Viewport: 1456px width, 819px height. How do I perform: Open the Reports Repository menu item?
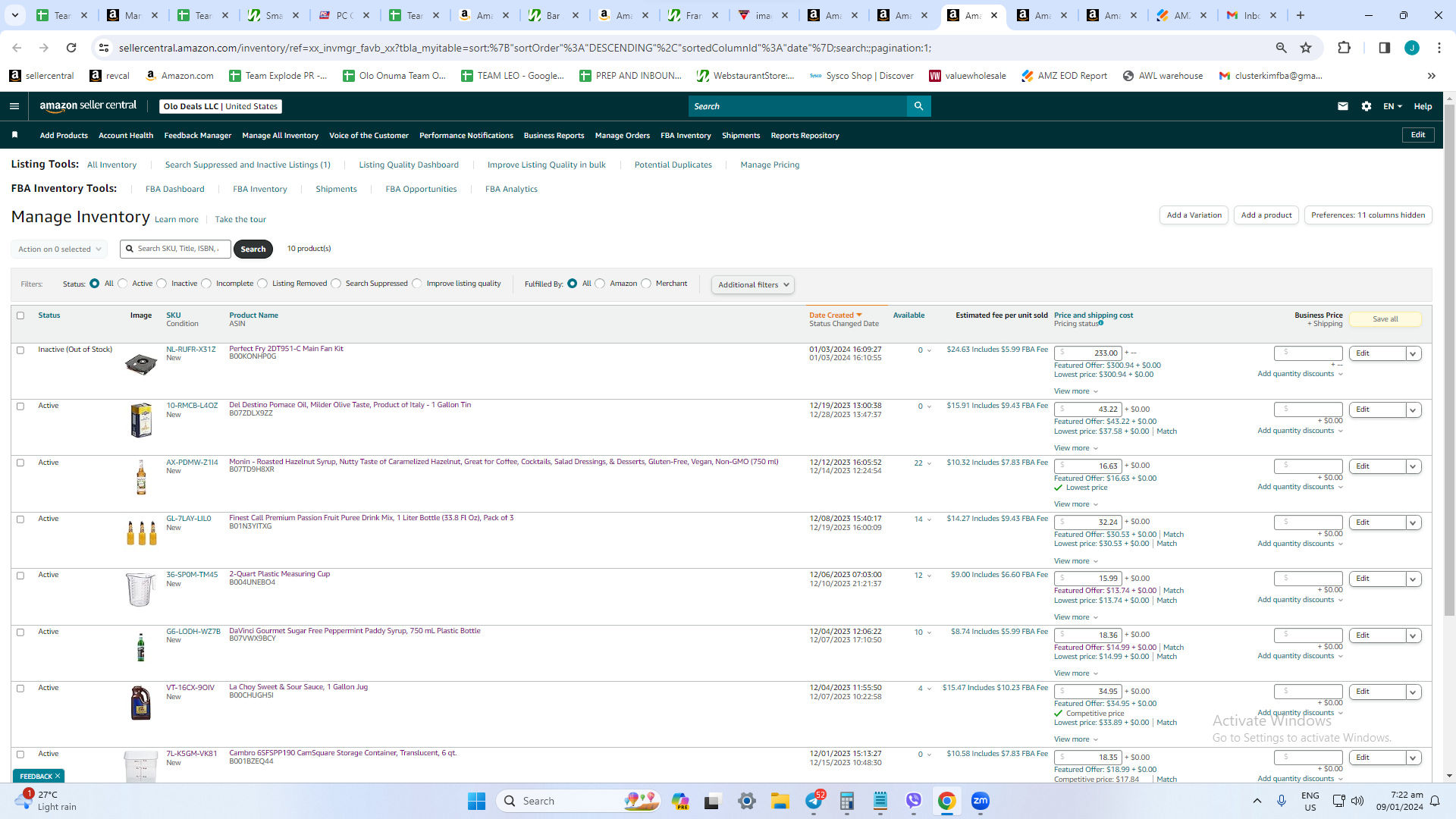[805, 136]
